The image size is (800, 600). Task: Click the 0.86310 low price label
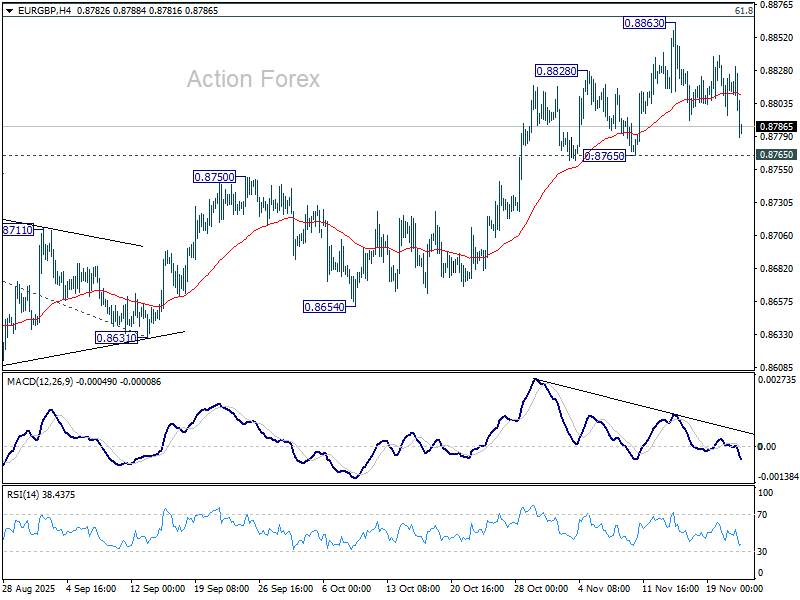point(116,338)
